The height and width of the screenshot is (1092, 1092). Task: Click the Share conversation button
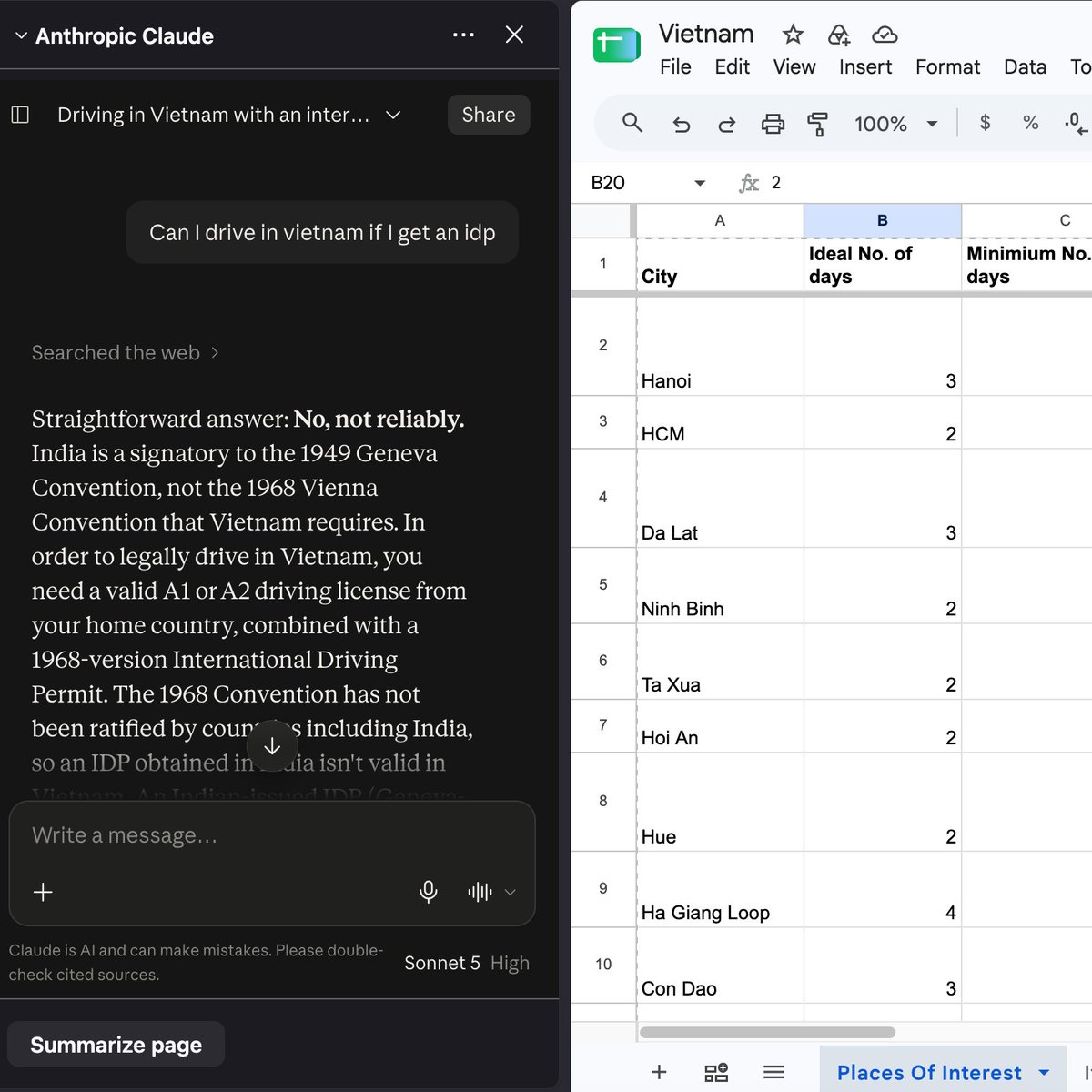[x=489, y=115]
